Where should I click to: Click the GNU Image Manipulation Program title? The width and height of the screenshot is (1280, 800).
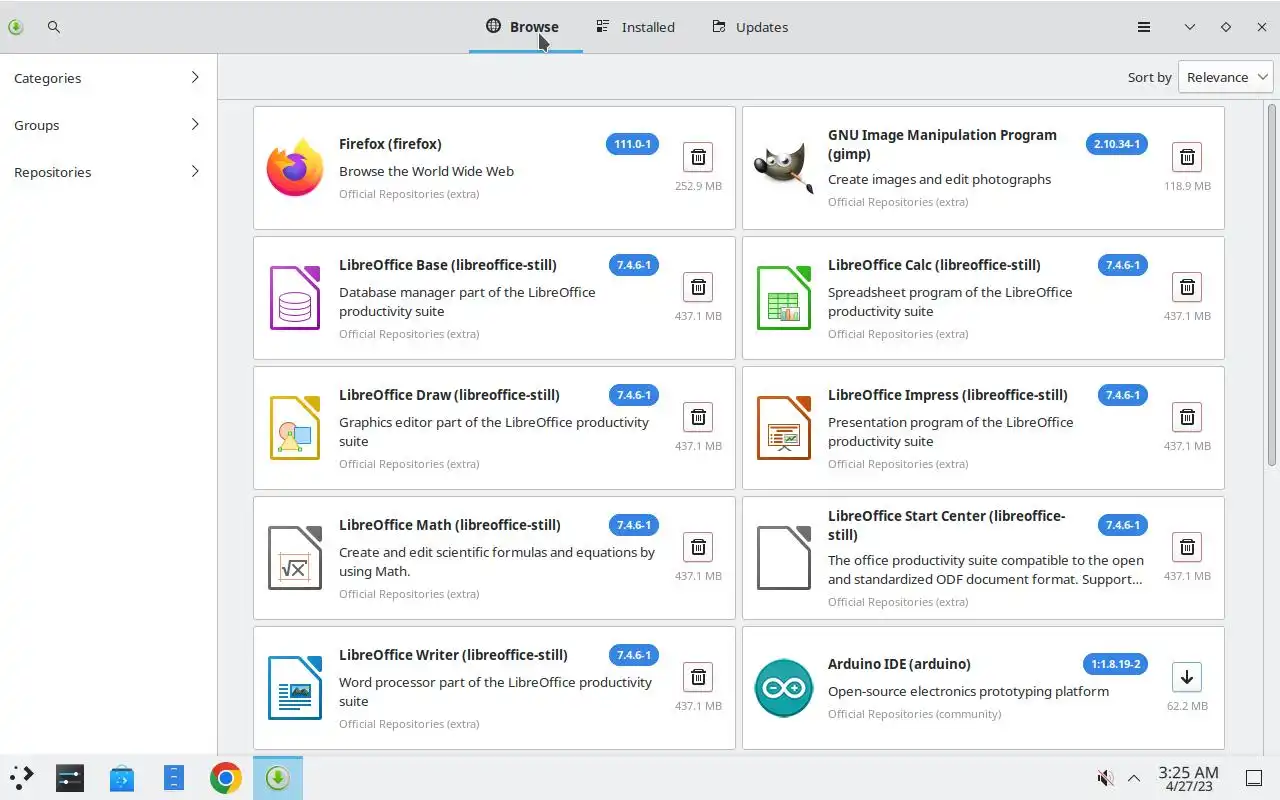pos(942,144)
